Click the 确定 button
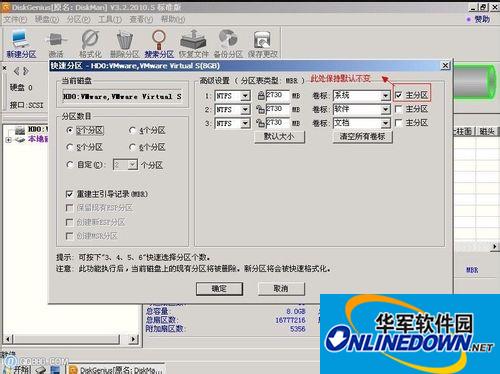Viewport: 500px width, 374px height. 219,289
